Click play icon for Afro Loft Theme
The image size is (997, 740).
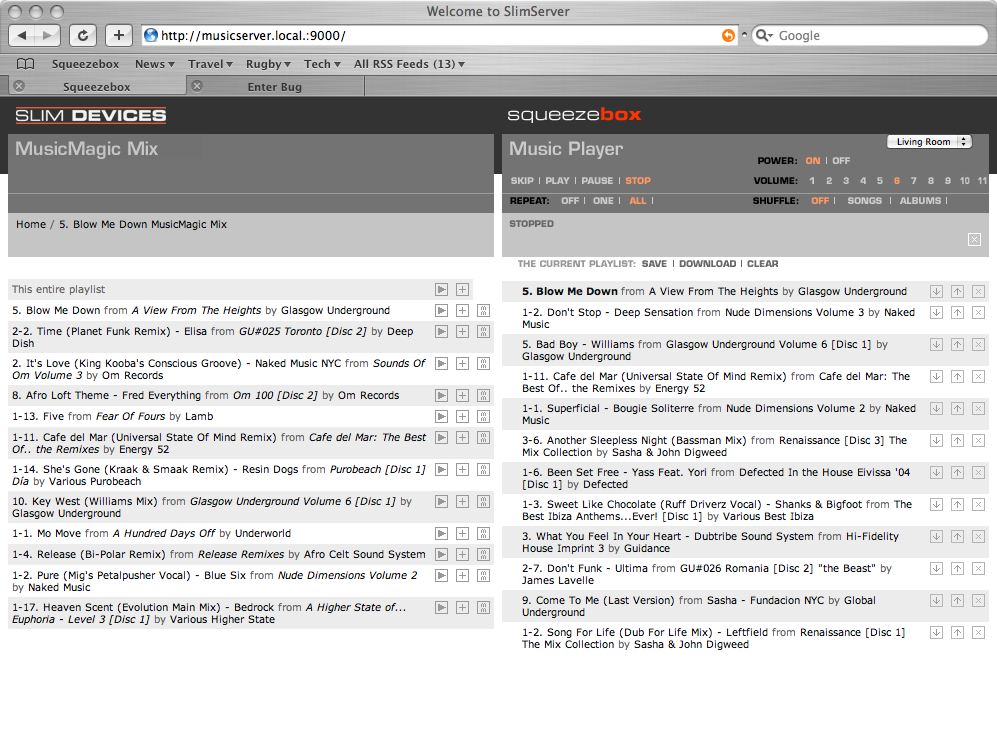tap(441, 396)
